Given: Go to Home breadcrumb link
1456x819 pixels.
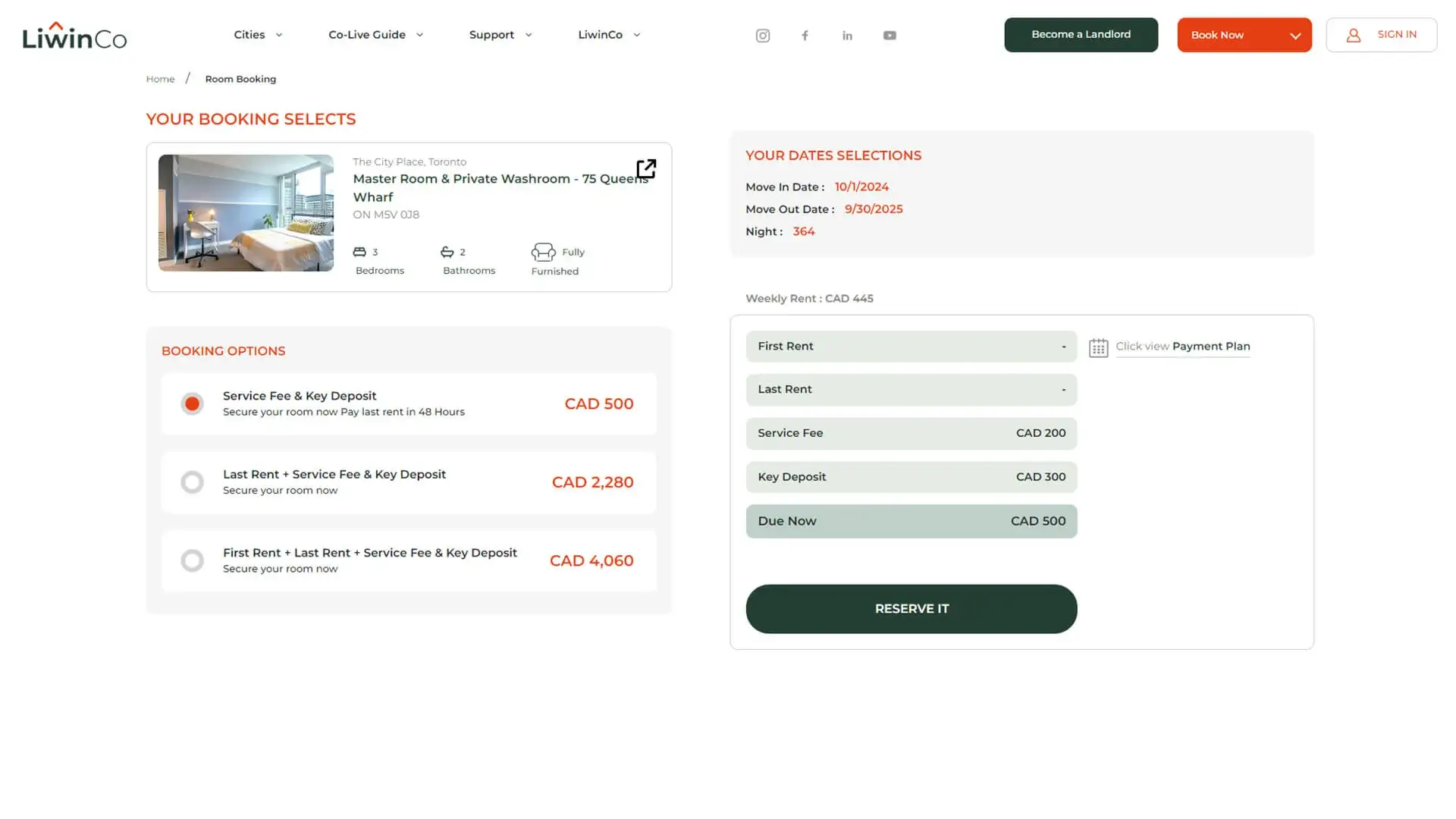Looking at the screenshot, I should click(160, 79).
